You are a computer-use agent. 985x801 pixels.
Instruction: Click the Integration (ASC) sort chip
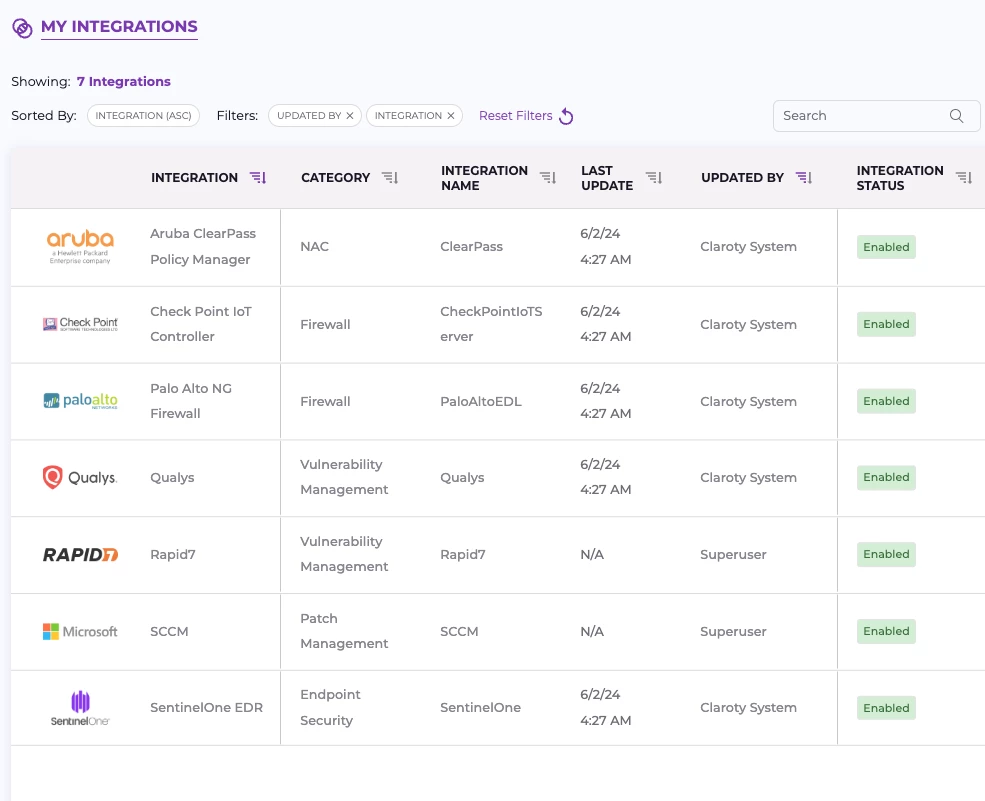pyautogui.click(x=144, y=116)
